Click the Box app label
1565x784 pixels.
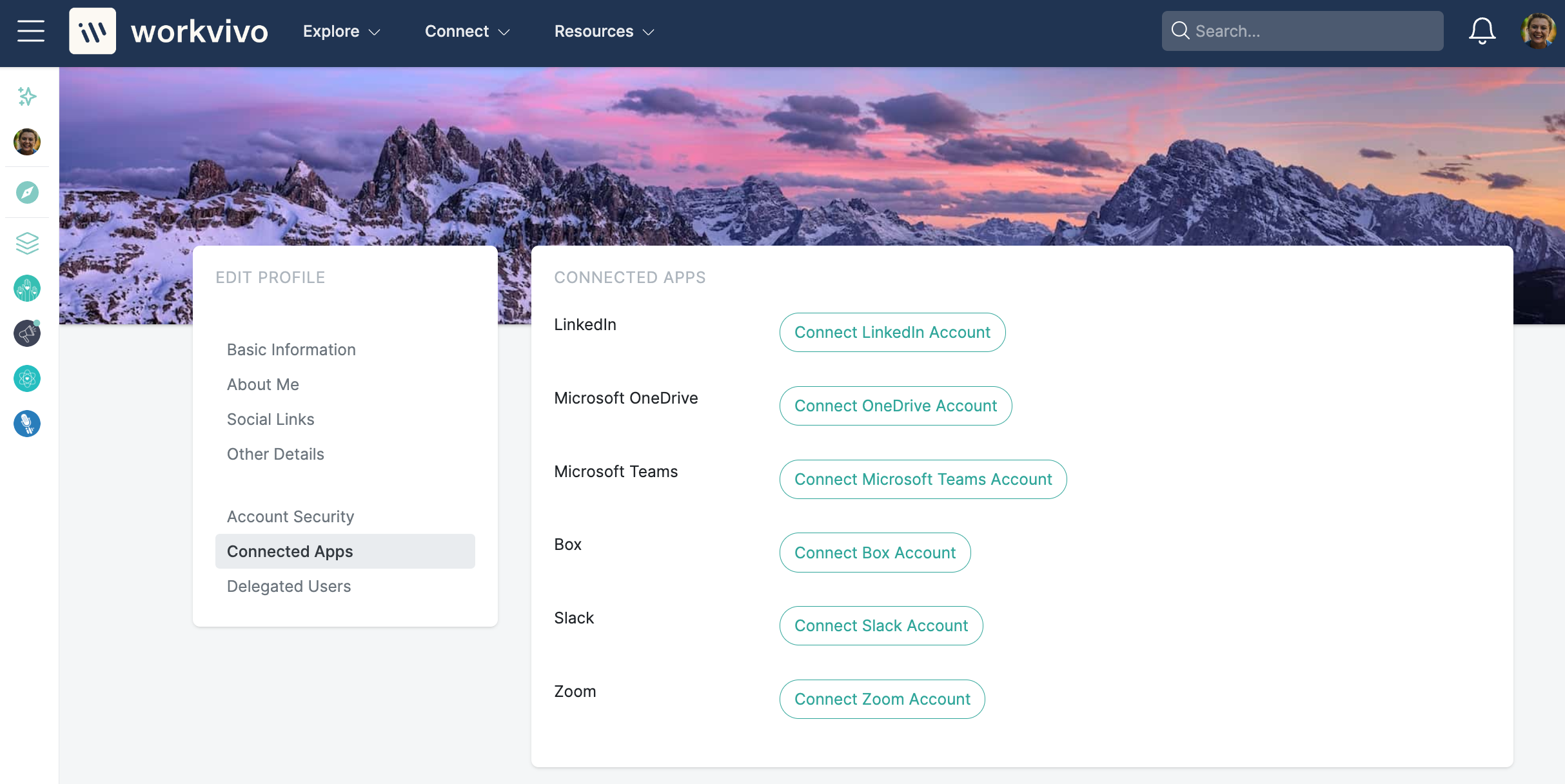coord(568,544)
